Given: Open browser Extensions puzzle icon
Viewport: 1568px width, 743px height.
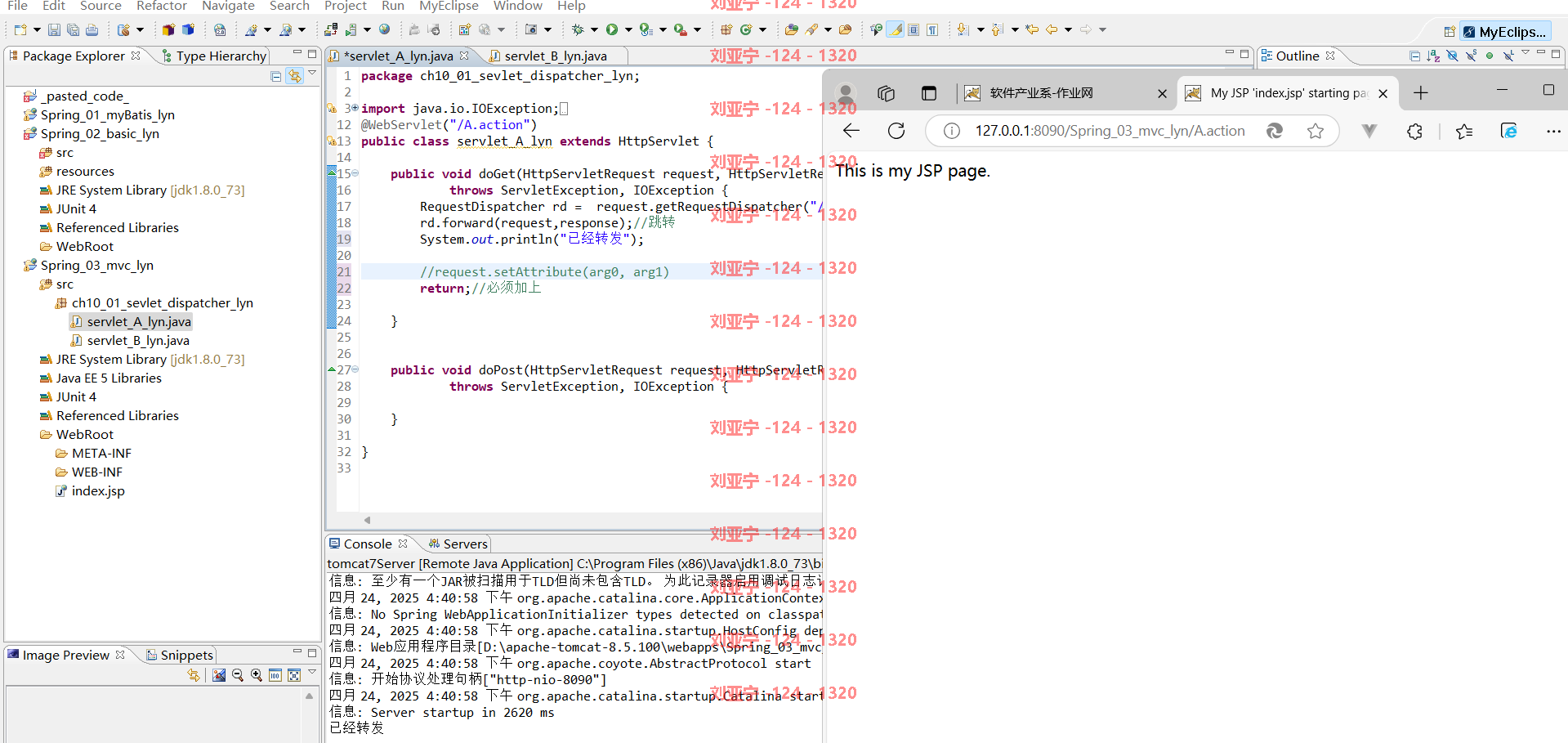Looking at the screenshot, I should pos(1414,131).
